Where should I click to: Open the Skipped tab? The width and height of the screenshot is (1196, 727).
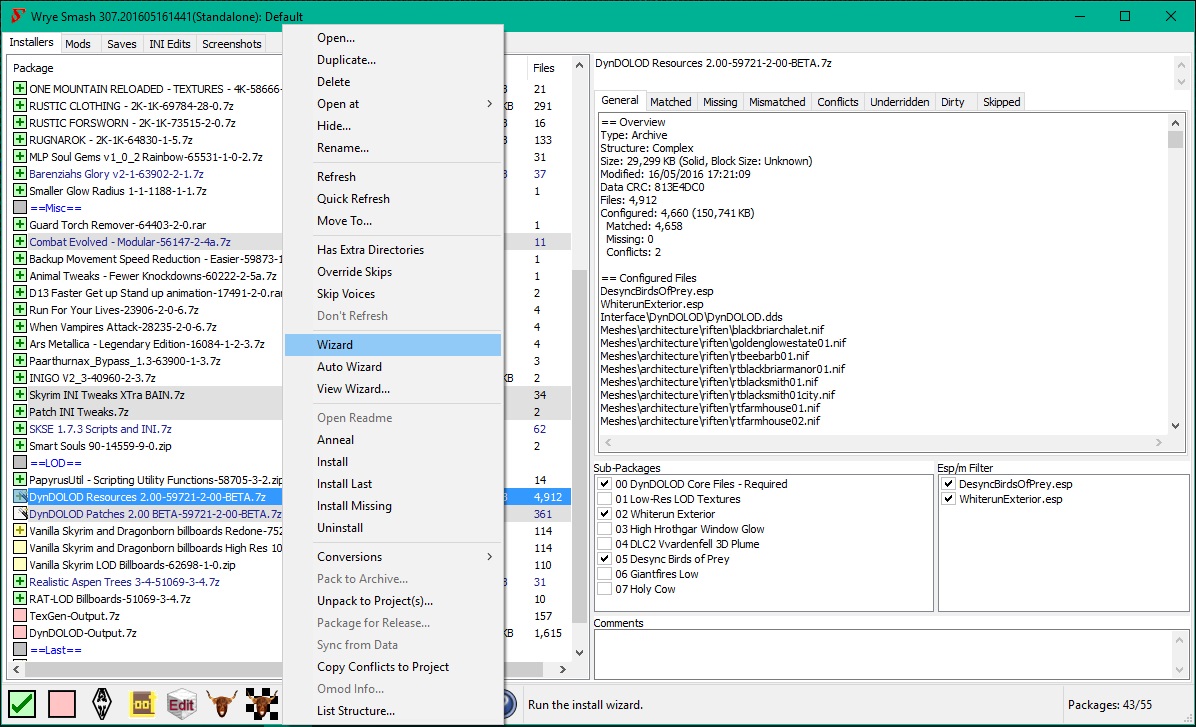click(1001, 101)
